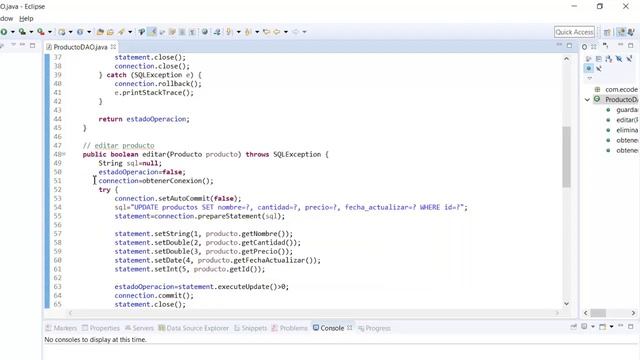Click the Open Type folder icon
The height and width of the screenshot is (360, 640).
click(100, 32)
